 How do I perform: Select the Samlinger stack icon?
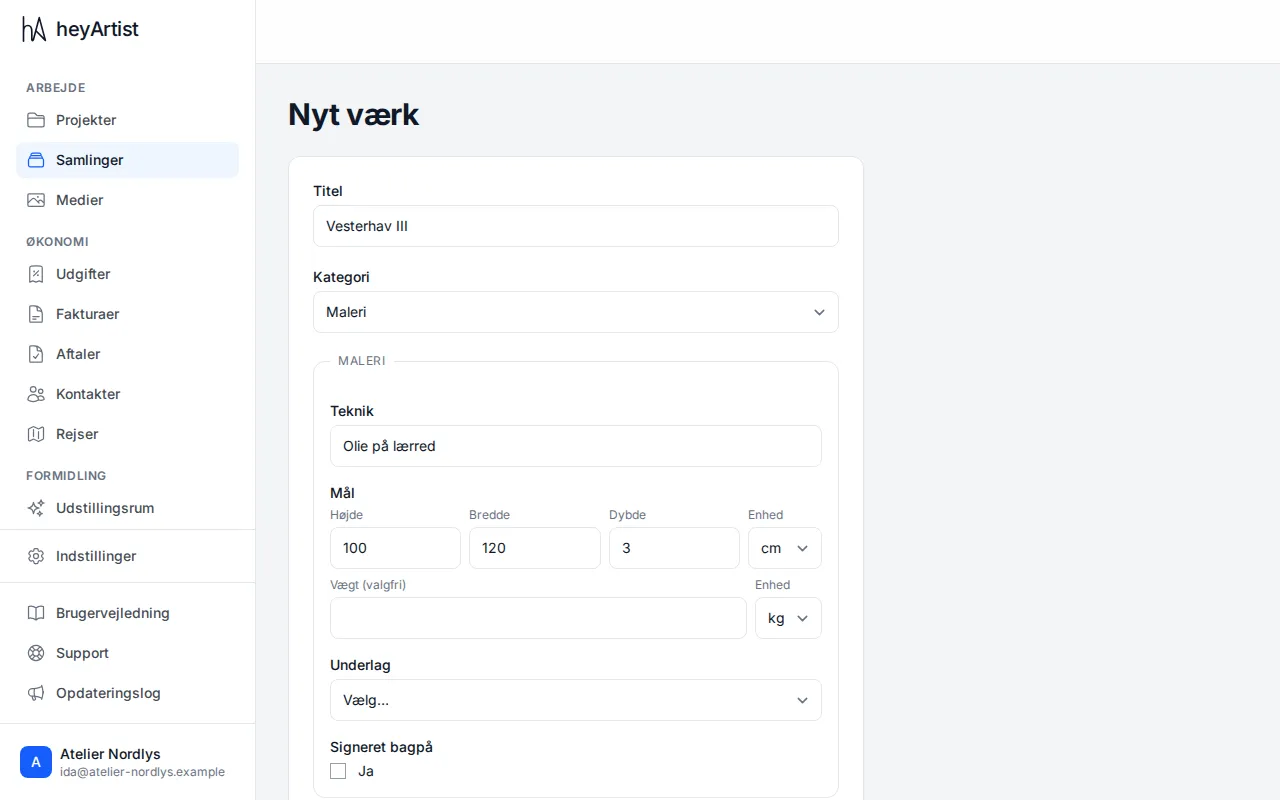point(36,160)
